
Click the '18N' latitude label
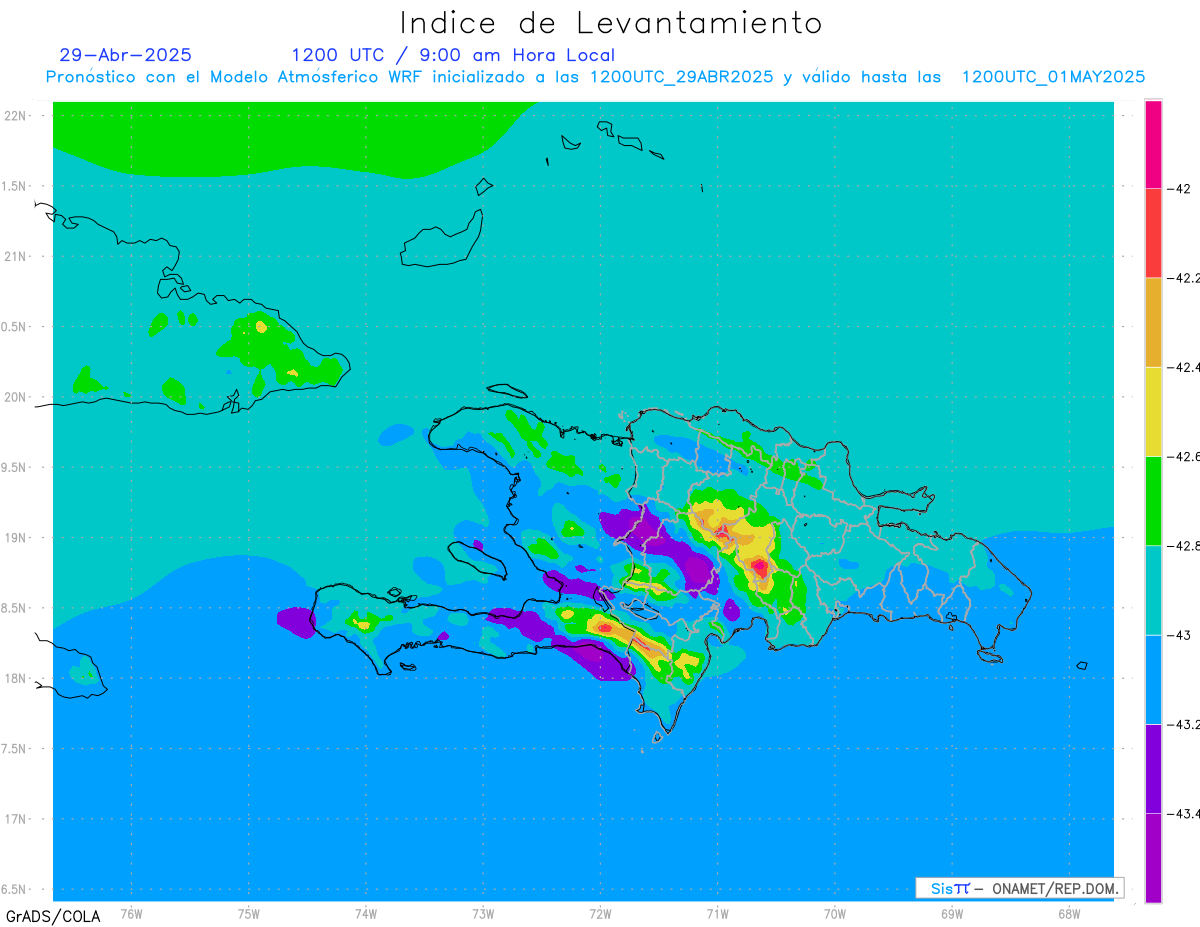coord(15,678)
